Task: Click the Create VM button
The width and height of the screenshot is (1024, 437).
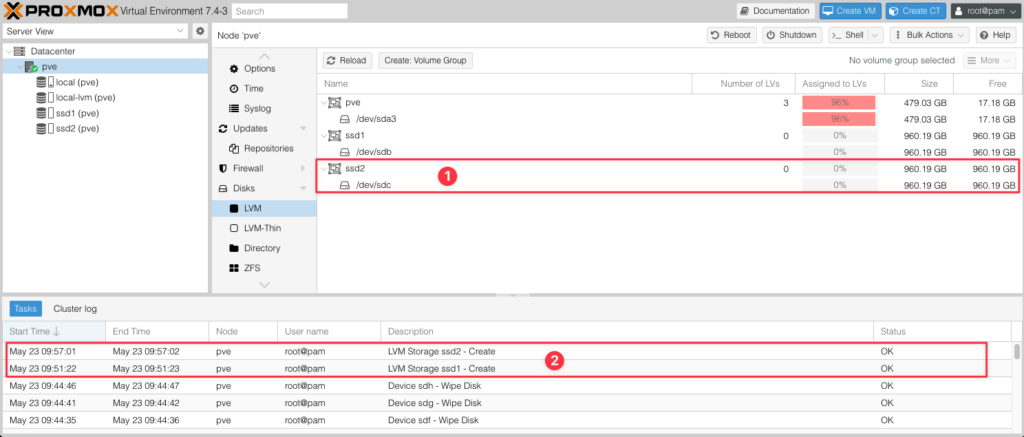Action: pos(851,11)
